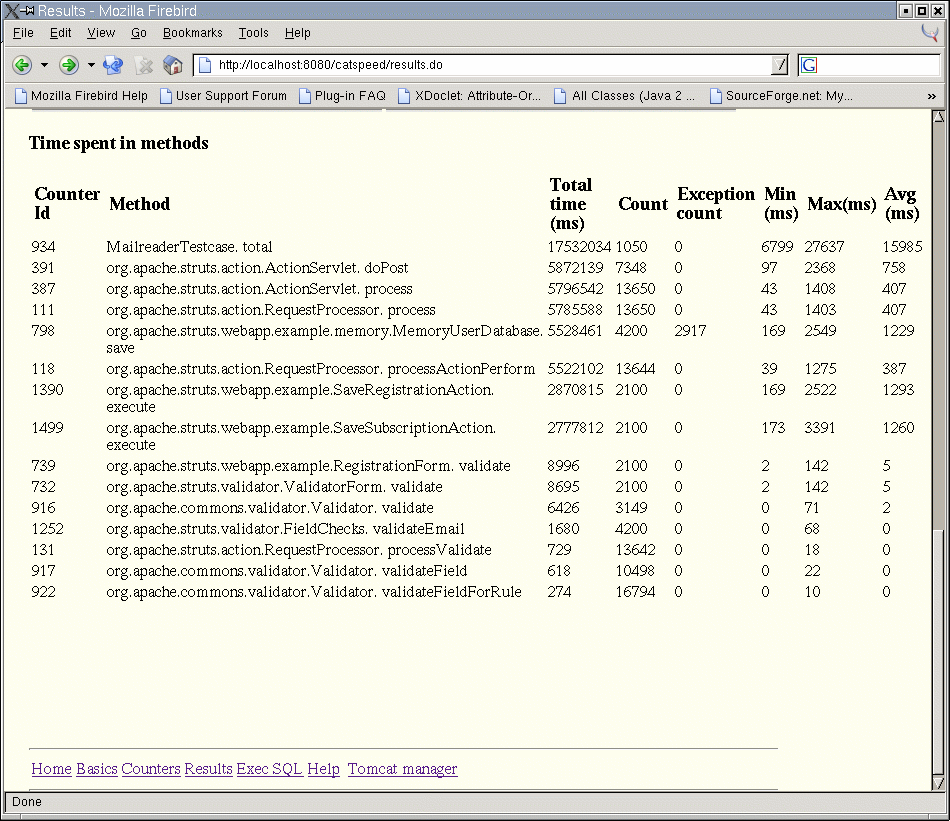
Task: Open the Tools menu
Action: point(253,33)
